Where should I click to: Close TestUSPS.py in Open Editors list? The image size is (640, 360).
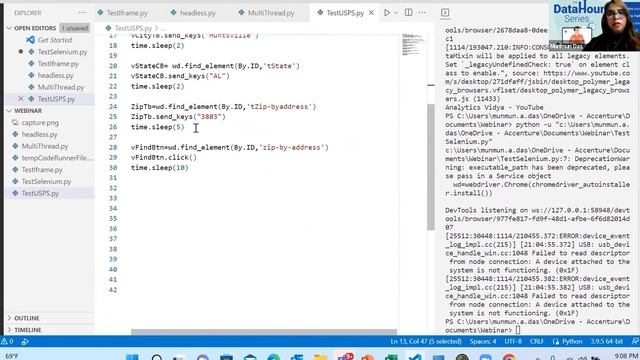pyautogui.click(x=20, y=99)
